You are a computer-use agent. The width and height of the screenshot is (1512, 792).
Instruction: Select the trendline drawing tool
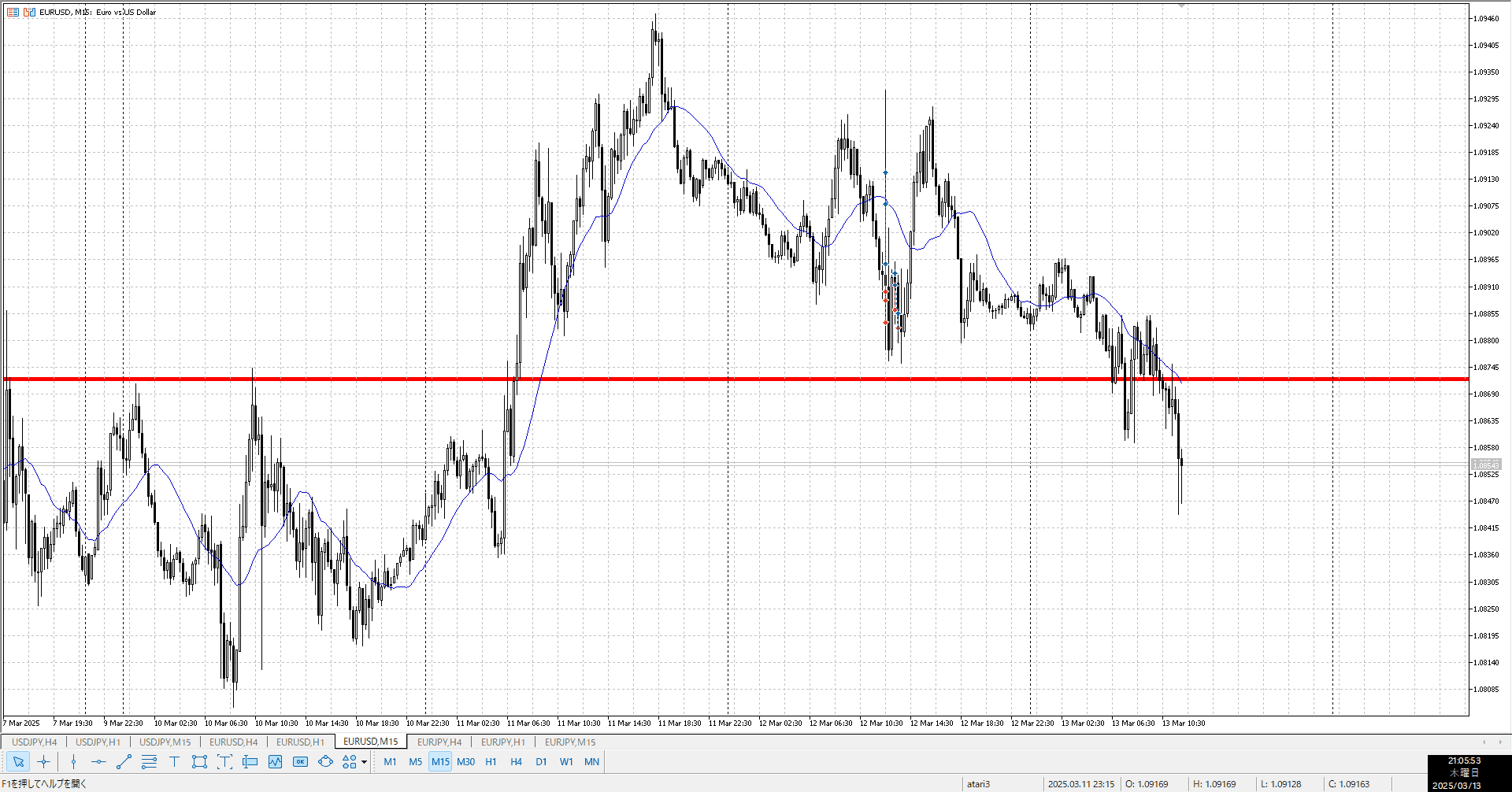[124, 761]
